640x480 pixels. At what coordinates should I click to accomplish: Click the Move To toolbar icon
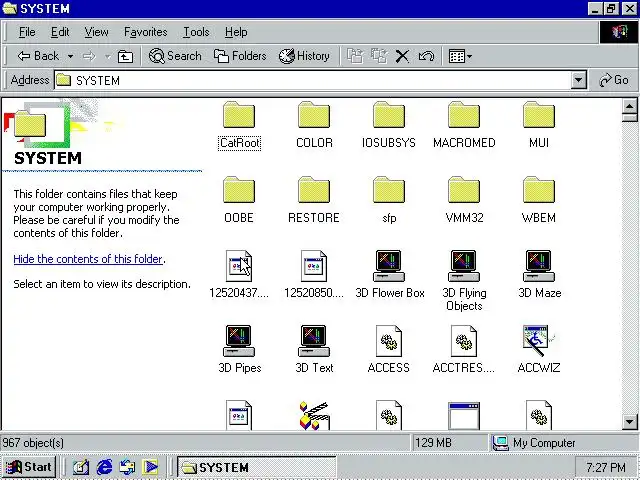click(x=355, y=56)
